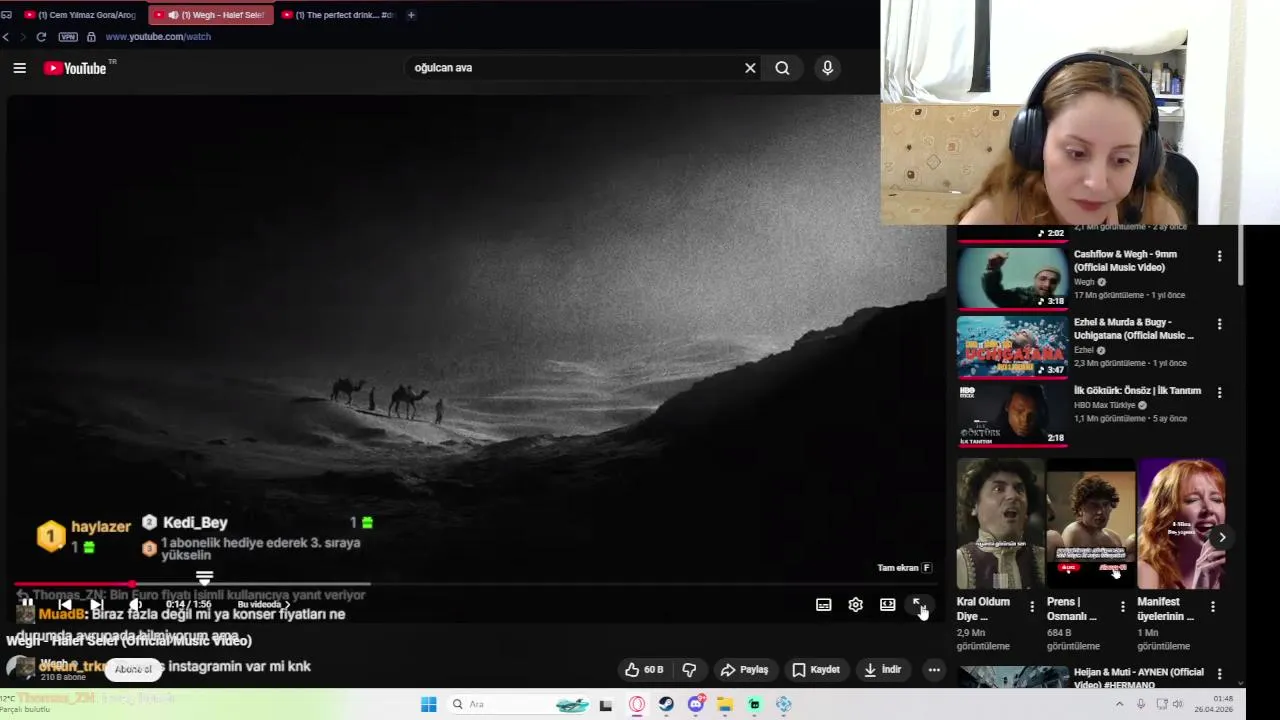Play the 'Cashflow & Wegh - 9mm' thumbnail
This screenshot has width=1280, height=720.
1012,277
